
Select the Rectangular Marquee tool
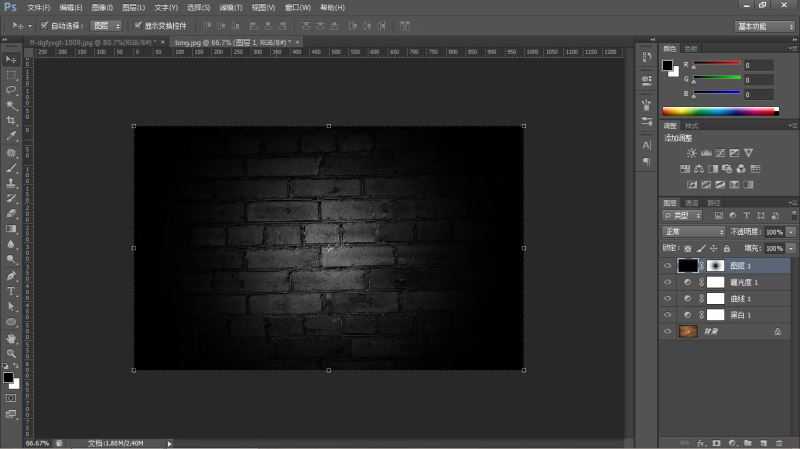11,75
